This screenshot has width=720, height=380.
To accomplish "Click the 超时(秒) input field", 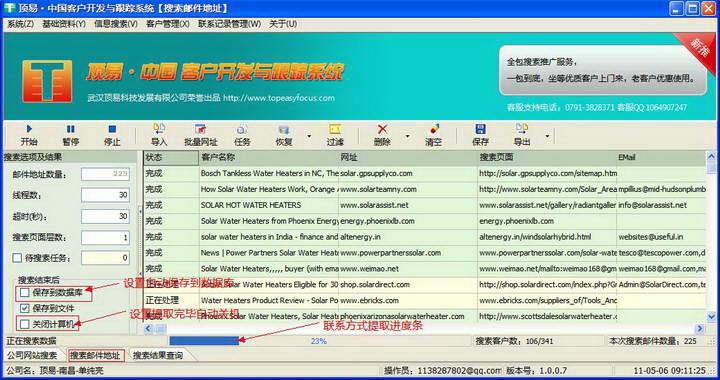I will point(105,216).
